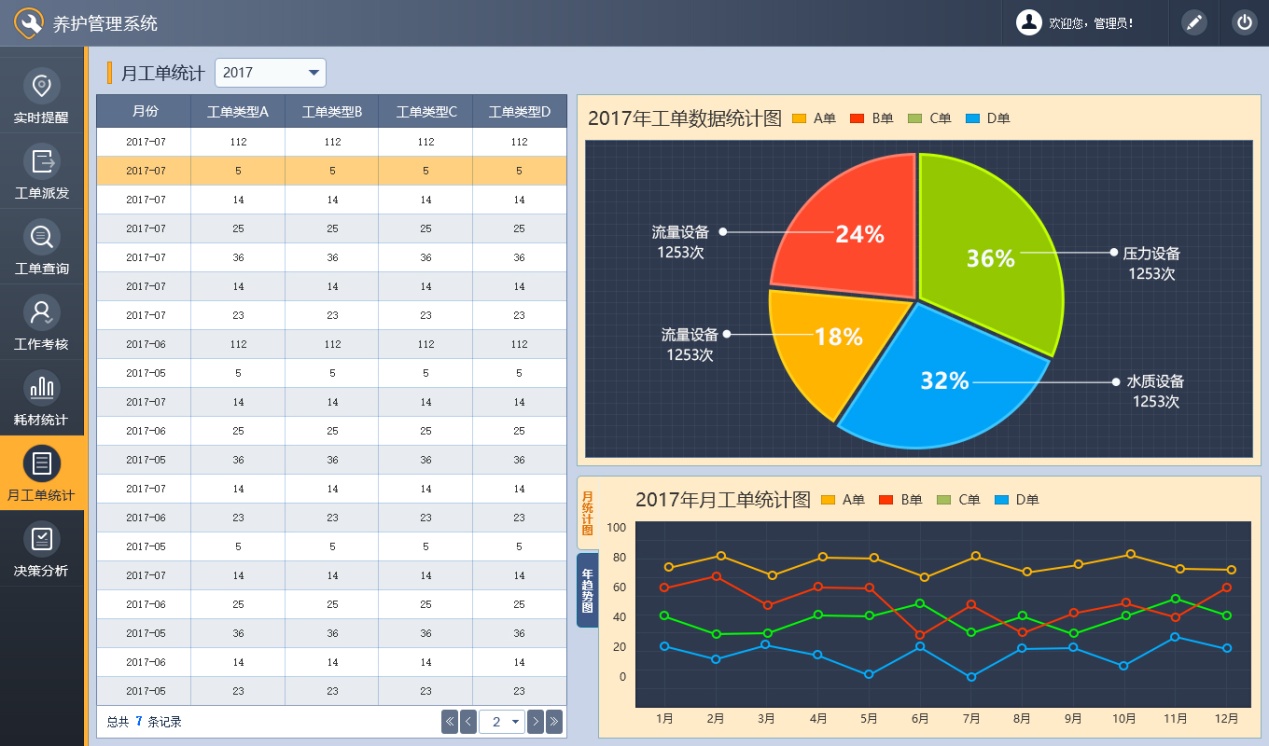
Task: Toggle the B单 legend in line chart
Action: (900, 500)
